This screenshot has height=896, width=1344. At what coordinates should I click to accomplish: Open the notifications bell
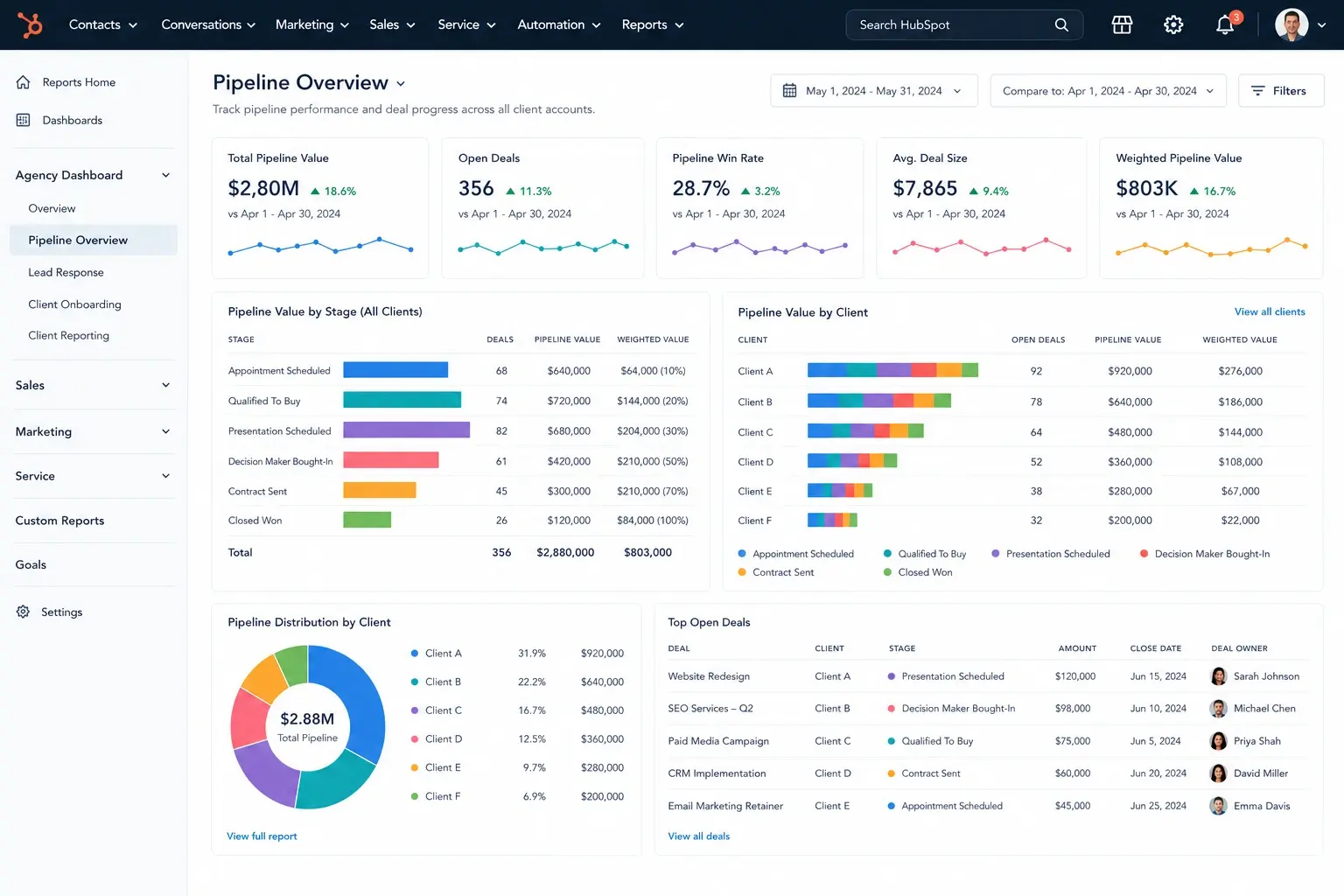tap(1225, 24)
